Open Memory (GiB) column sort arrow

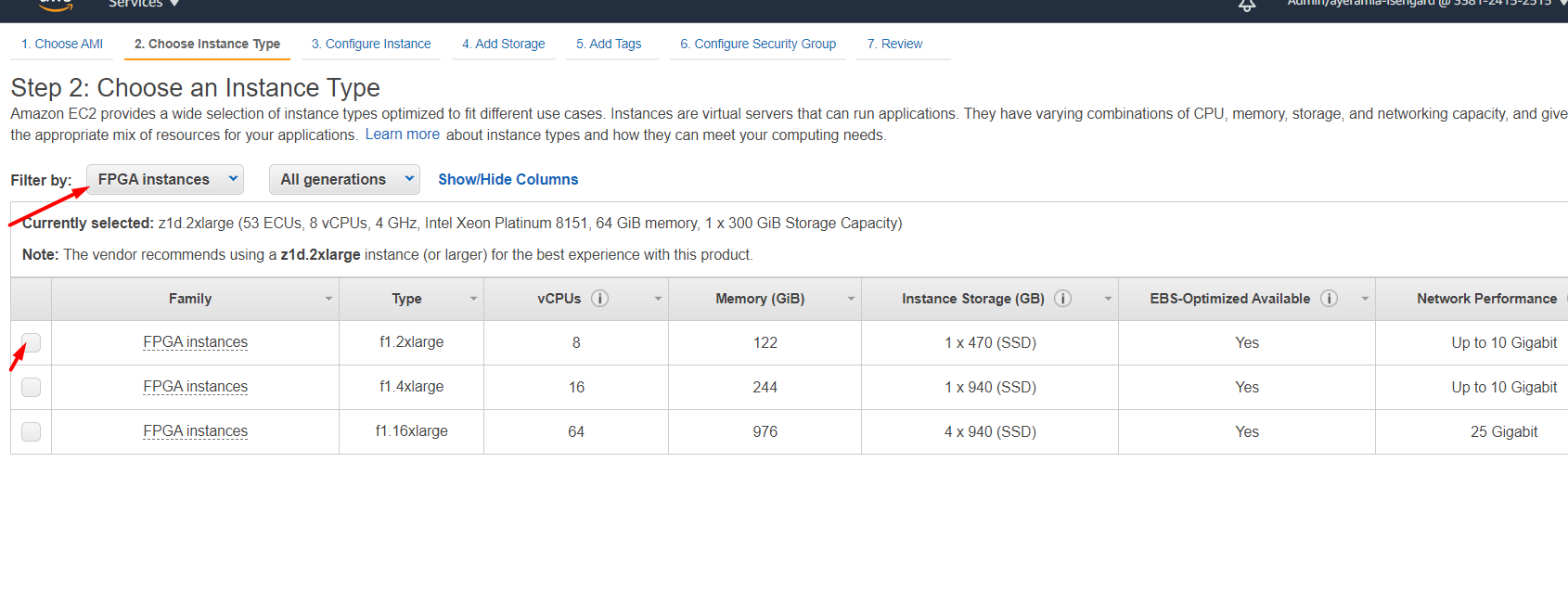click(851, 299)
